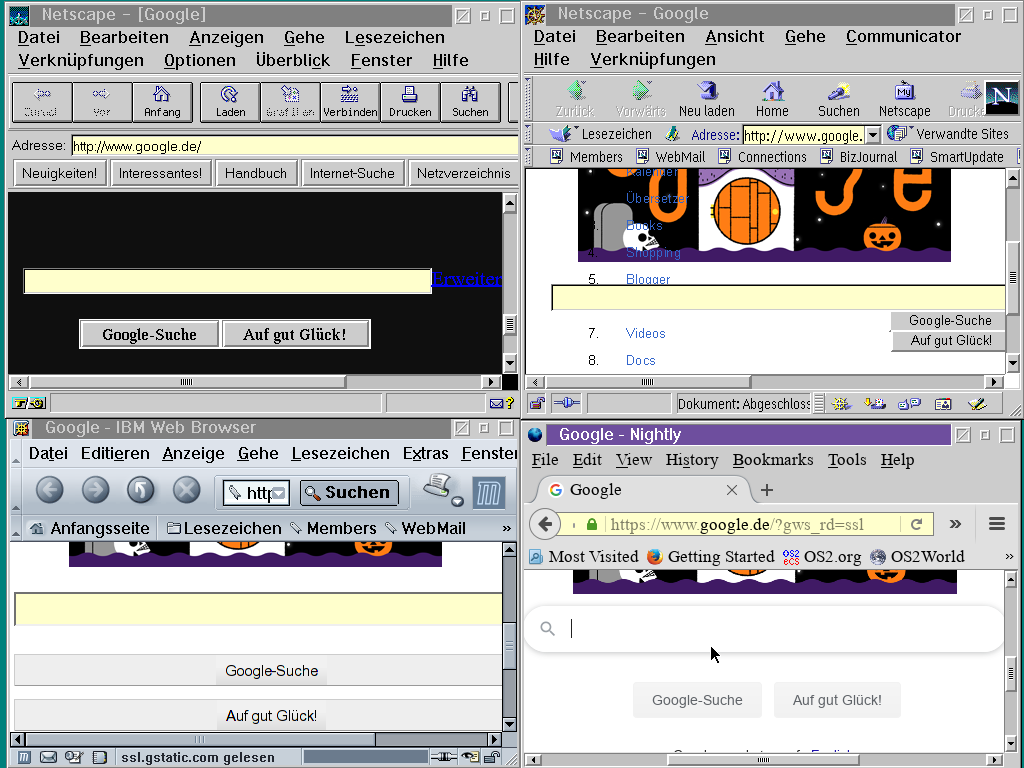Reload the page in IBM Web Browser
Viewport: 1024px width, 768px height.
coord(140,490)
